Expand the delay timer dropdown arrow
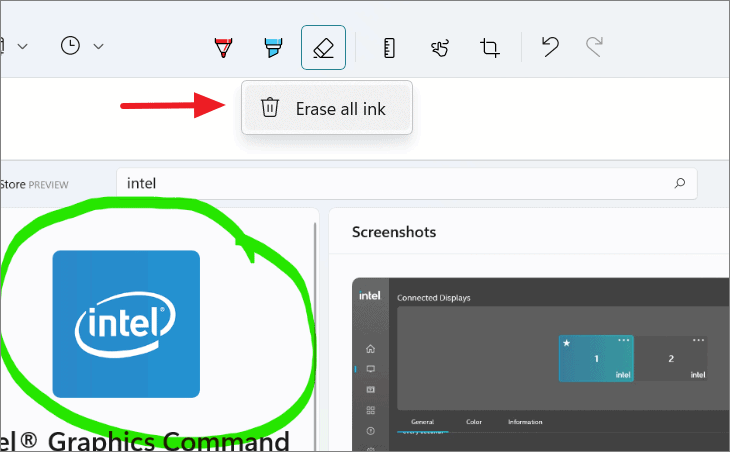 click(x=98, y=46)
